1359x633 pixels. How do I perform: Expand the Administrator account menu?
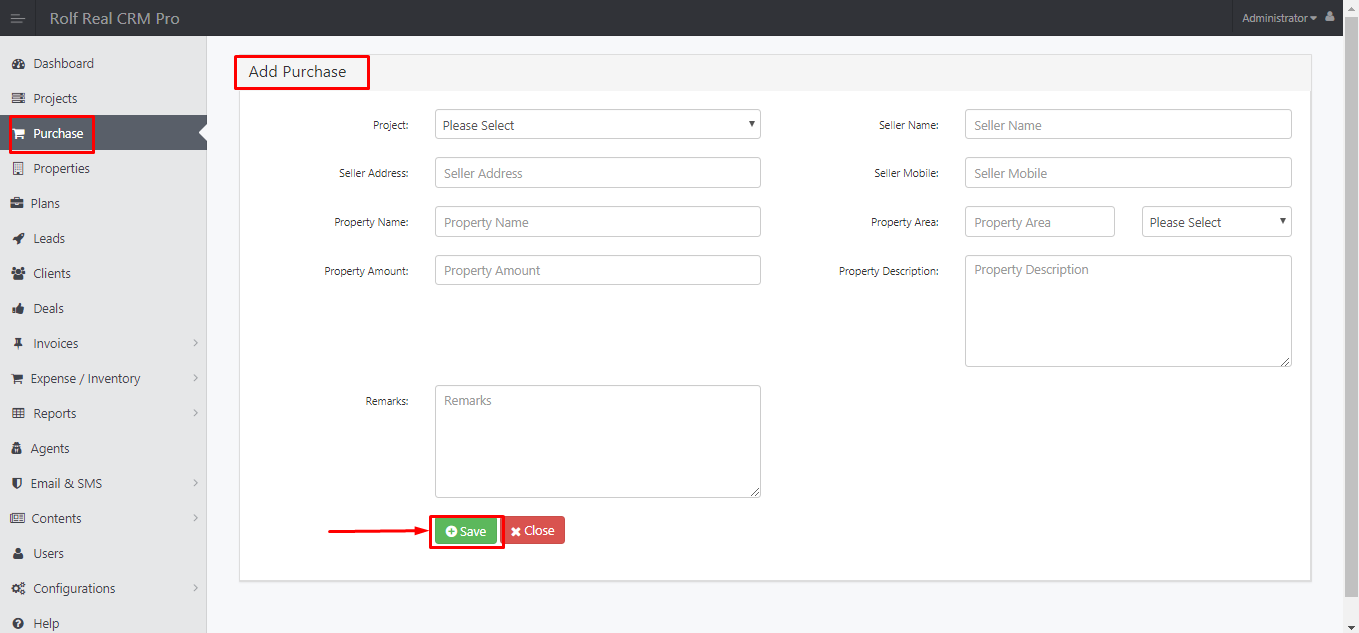point(1279,18)
